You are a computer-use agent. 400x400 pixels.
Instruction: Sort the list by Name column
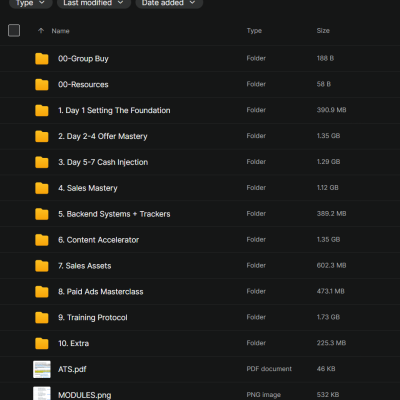point(60,31)
